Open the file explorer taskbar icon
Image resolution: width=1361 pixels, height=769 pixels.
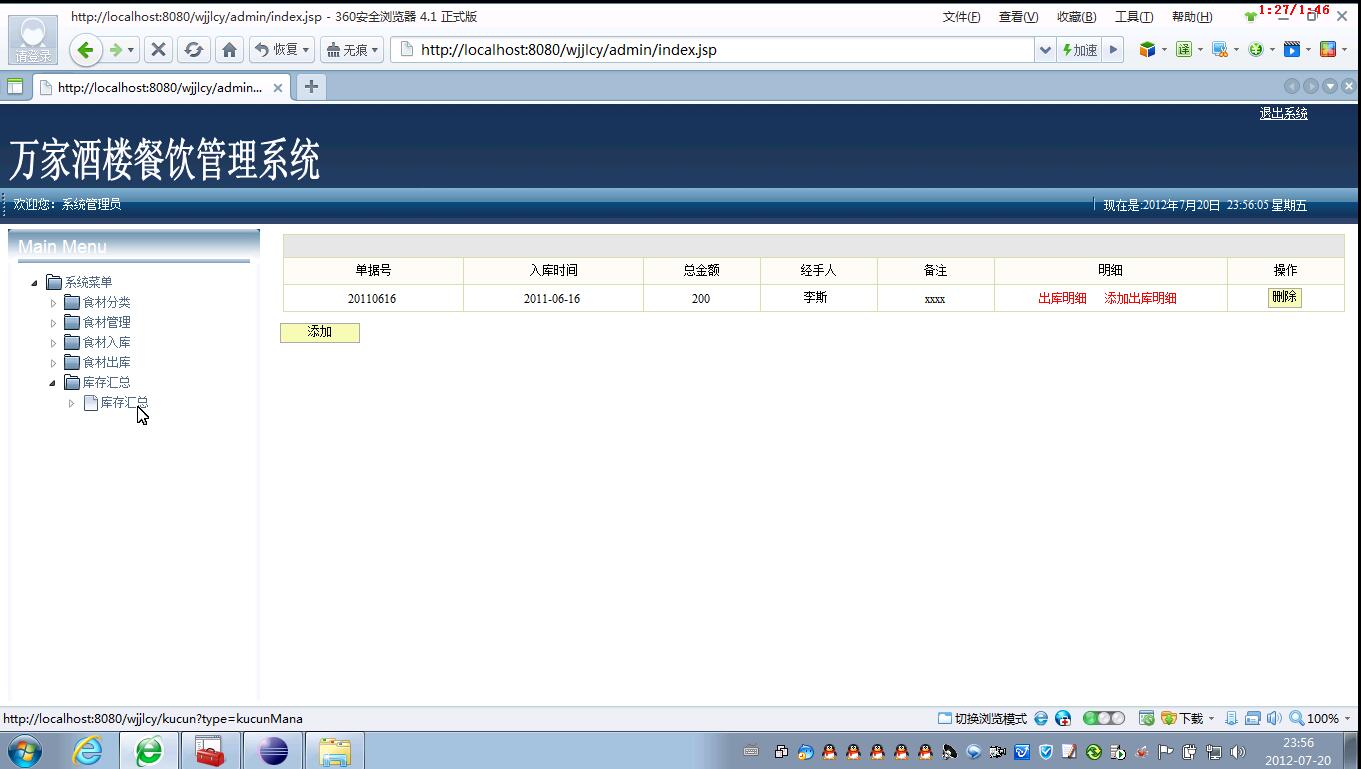click(334, 751)
